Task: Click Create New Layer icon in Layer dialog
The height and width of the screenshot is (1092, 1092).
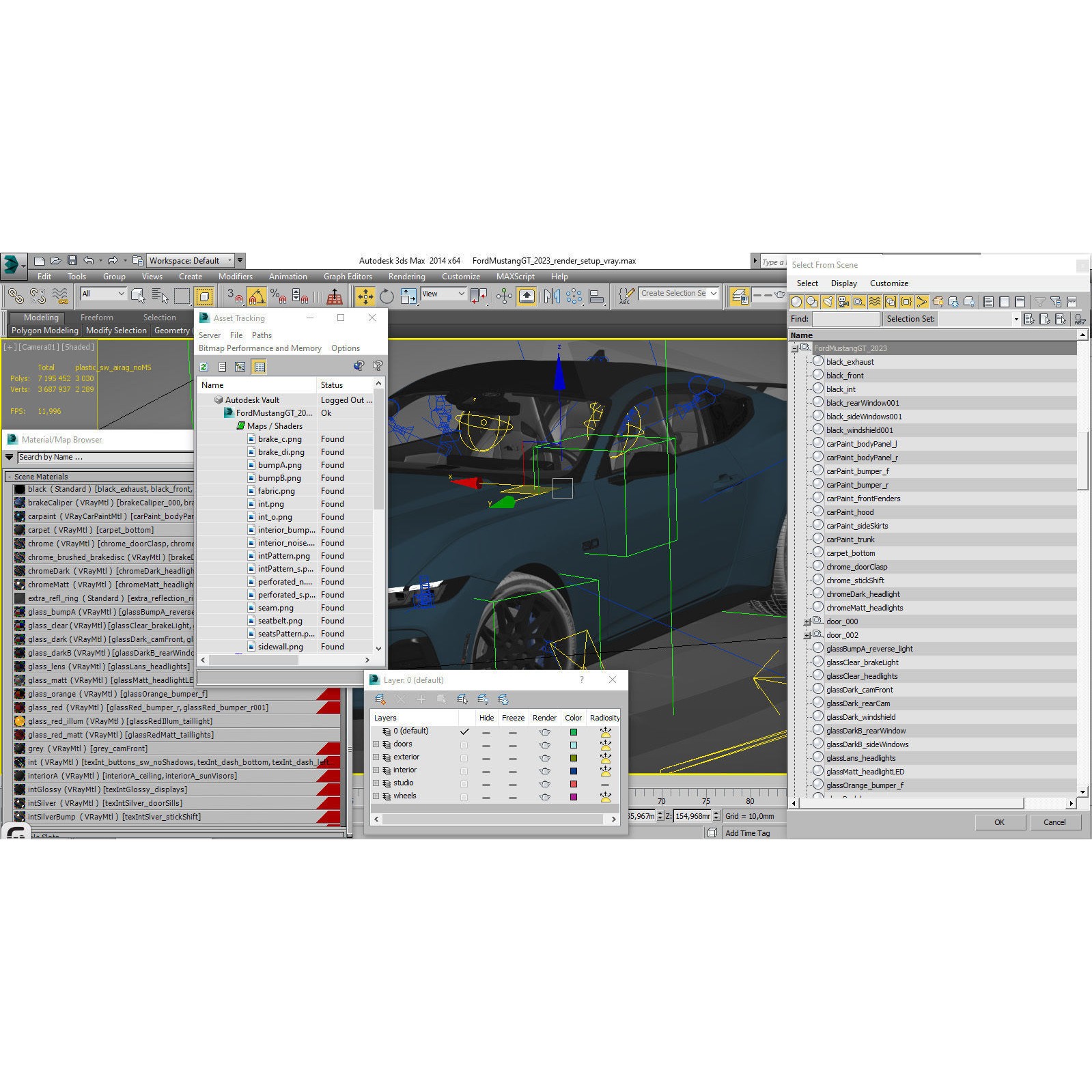Action: [x=380, y=699]
